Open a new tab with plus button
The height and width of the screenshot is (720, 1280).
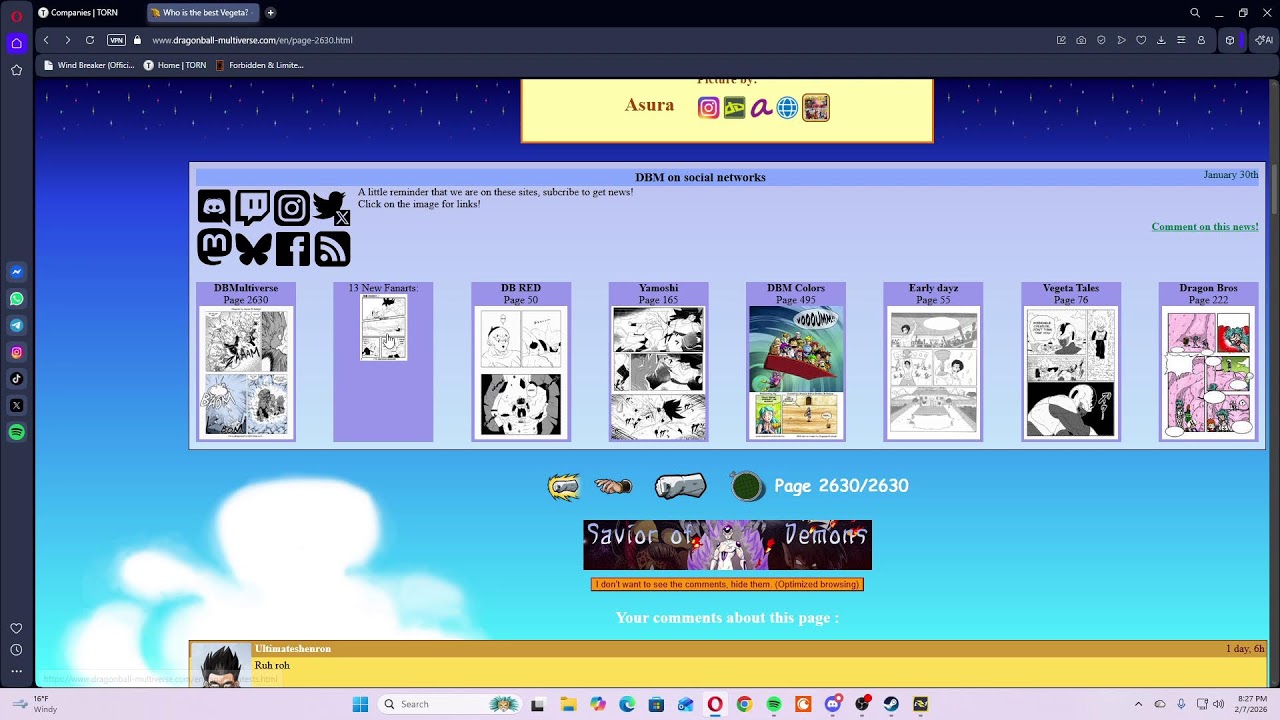coord(270,13)
